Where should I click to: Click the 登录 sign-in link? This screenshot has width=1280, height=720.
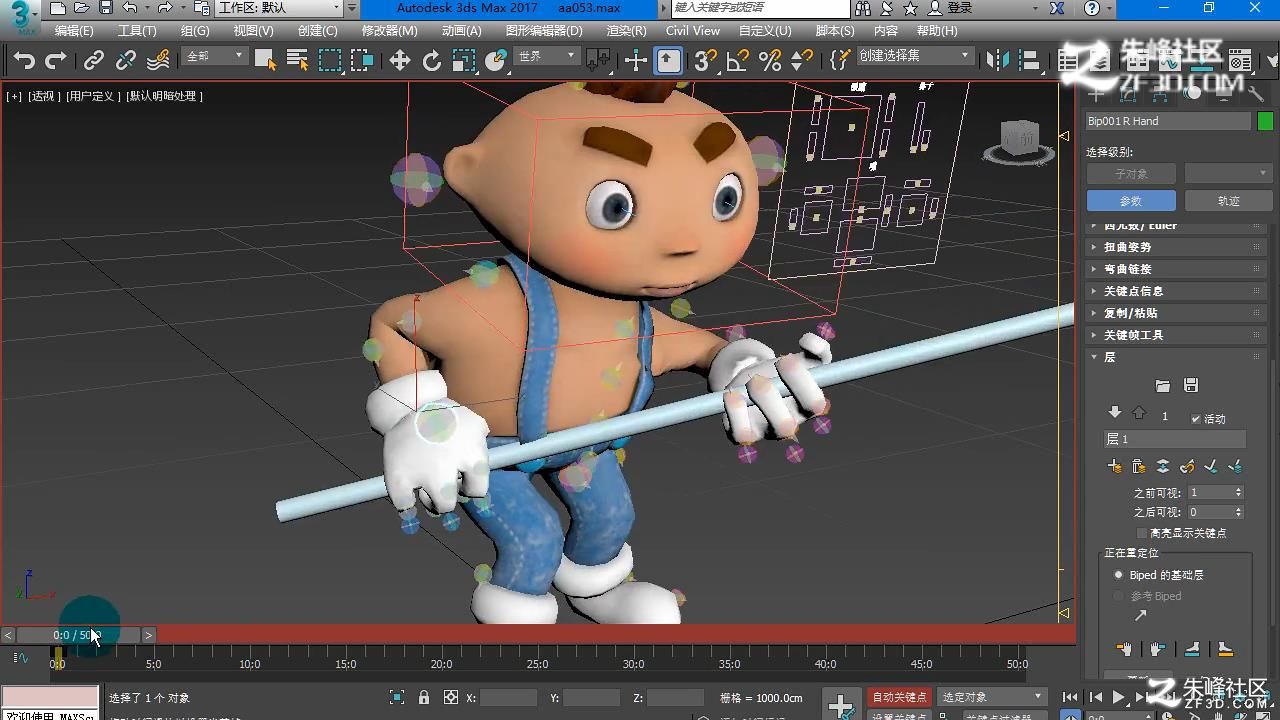point(959,8)
